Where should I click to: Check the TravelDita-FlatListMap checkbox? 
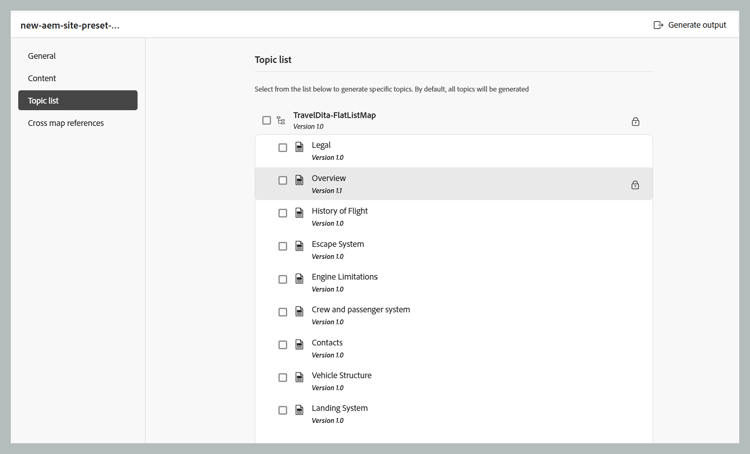point(267,121)
